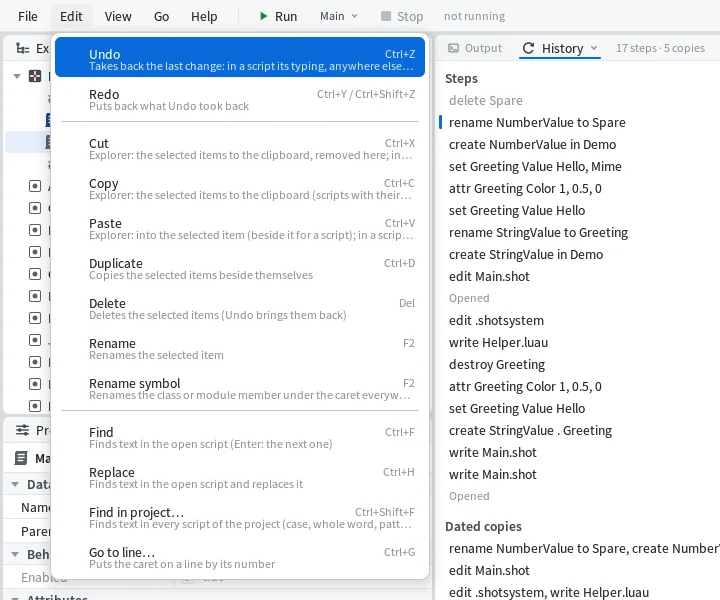Click the Output panel terminal icon
Image resolution: width=720 pixels, height=600 pixels.
tap(453, 48)
